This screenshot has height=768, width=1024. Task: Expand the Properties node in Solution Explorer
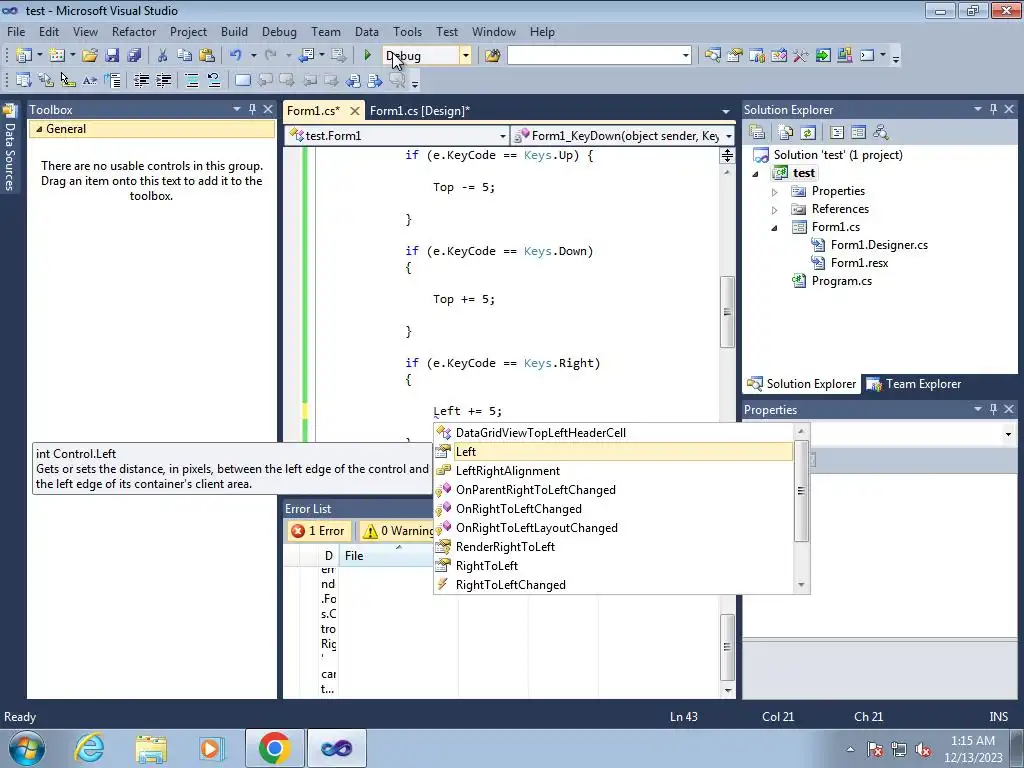coord(775,192)
